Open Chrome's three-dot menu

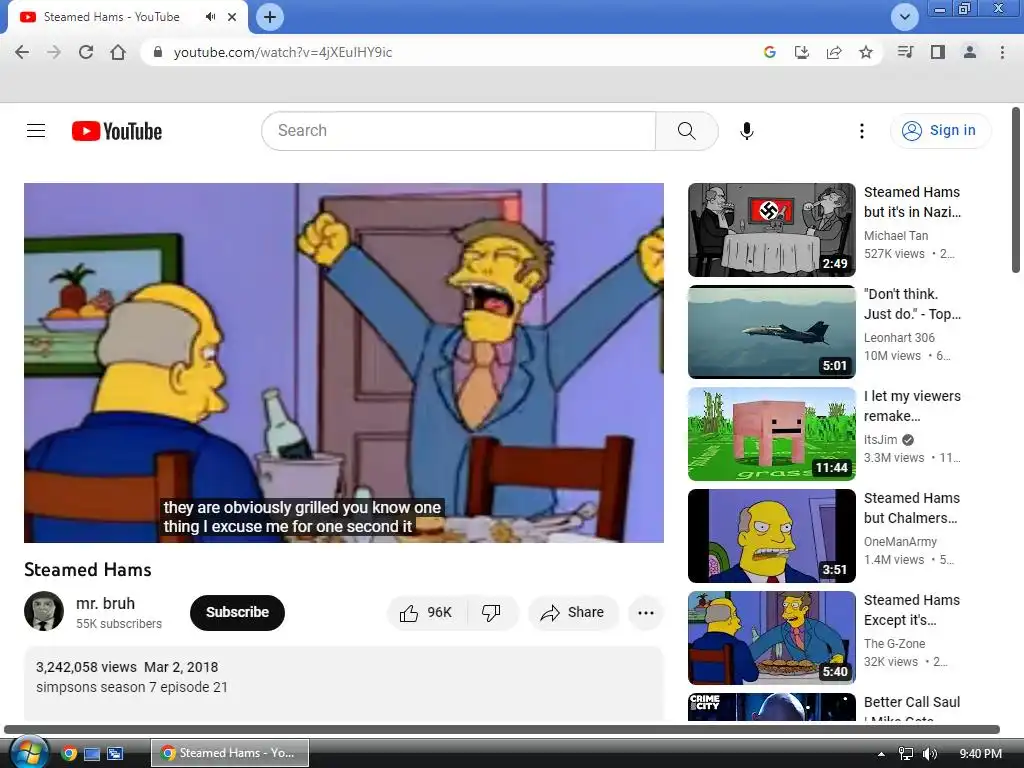(1002, 52)
